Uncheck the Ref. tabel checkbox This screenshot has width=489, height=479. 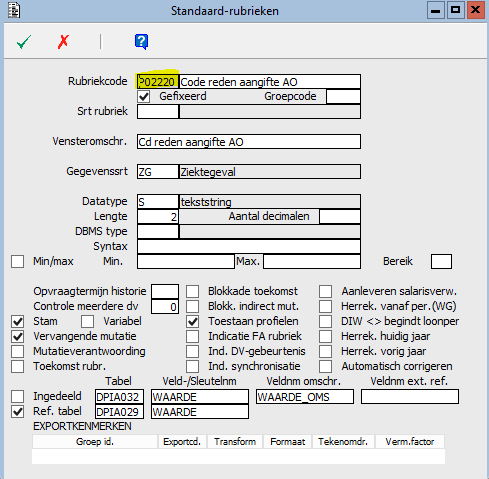(17, 412)
